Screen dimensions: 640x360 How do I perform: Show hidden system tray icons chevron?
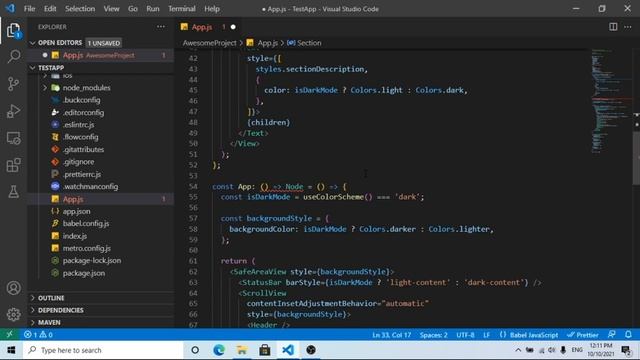click(x=518, y=350)
